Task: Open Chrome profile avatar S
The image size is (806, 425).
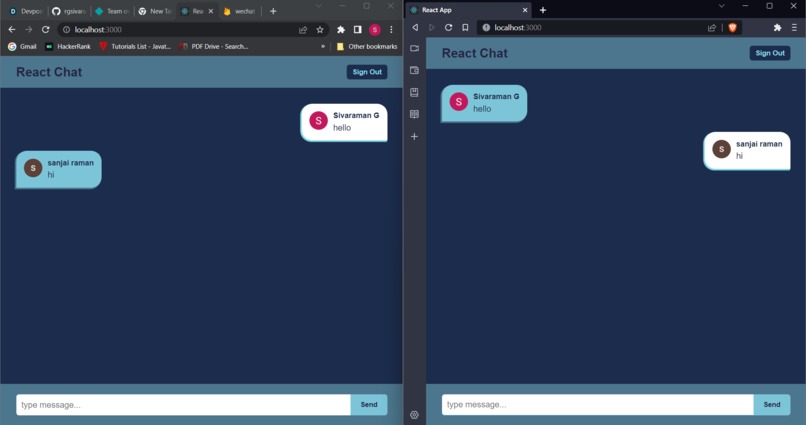Action: tap(375, 30)
